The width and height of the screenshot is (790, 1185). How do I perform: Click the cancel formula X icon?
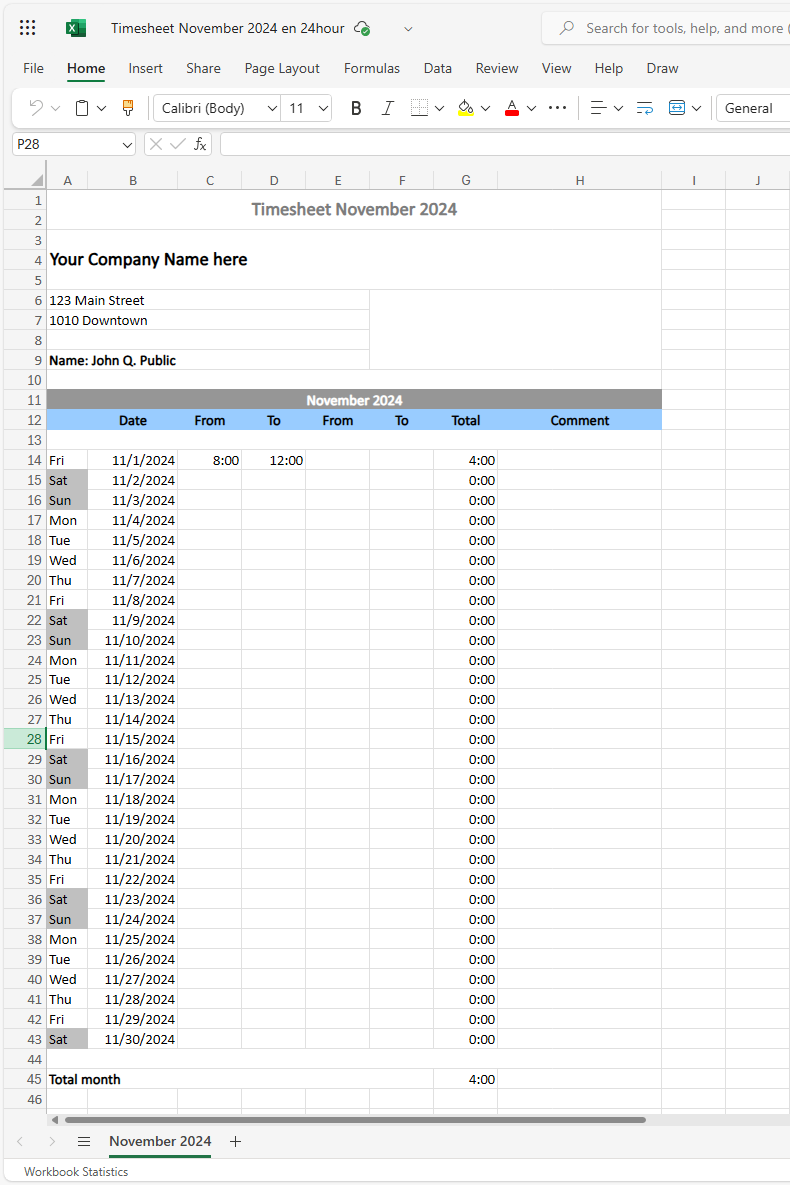[156, 144]
